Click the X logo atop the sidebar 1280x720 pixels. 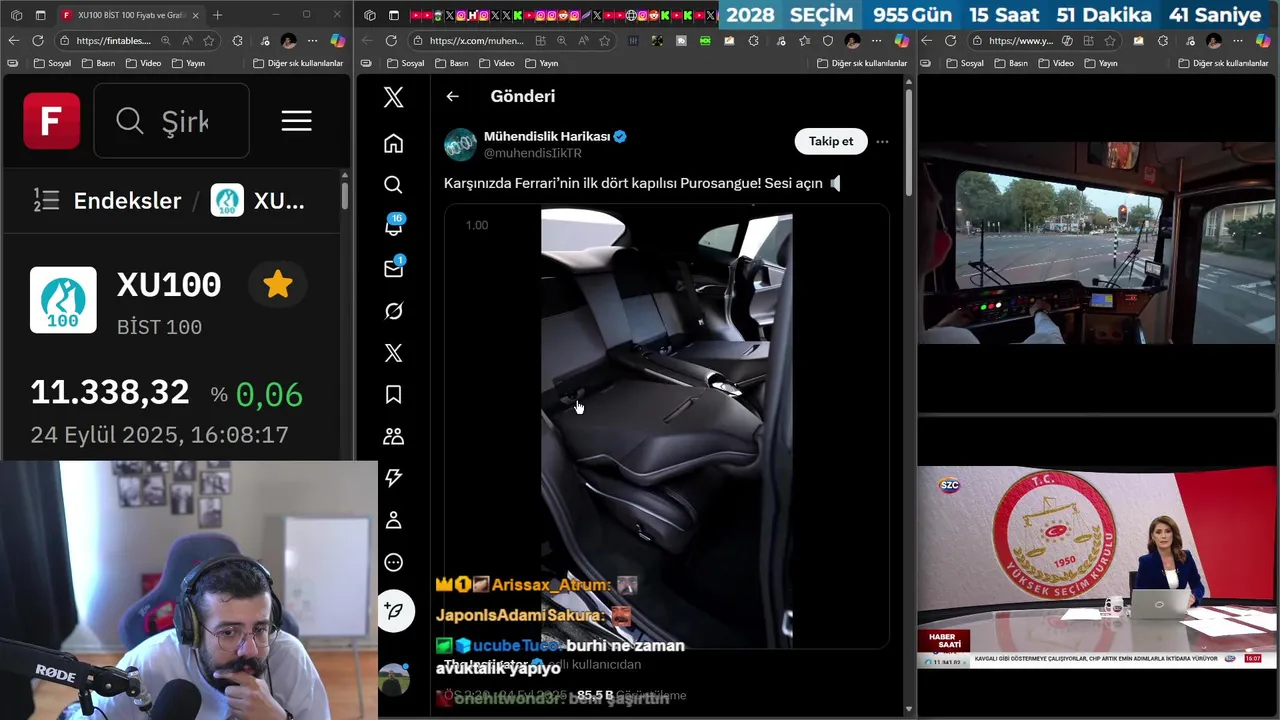393,97
